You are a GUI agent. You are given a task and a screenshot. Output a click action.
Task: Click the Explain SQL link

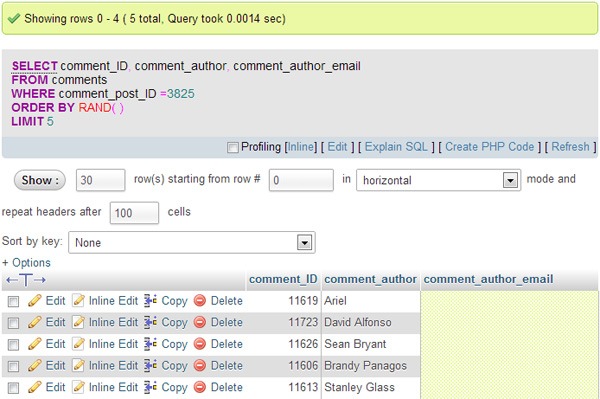[396, 147]
